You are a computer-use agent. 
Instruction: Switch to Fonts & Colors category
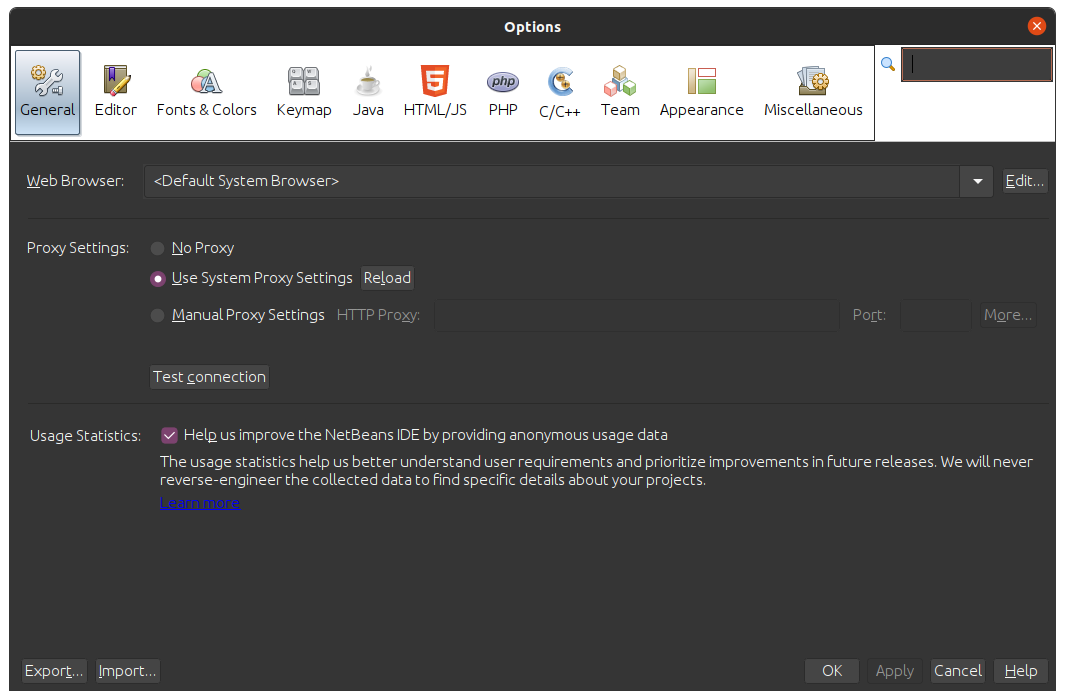tap(206, 92)
